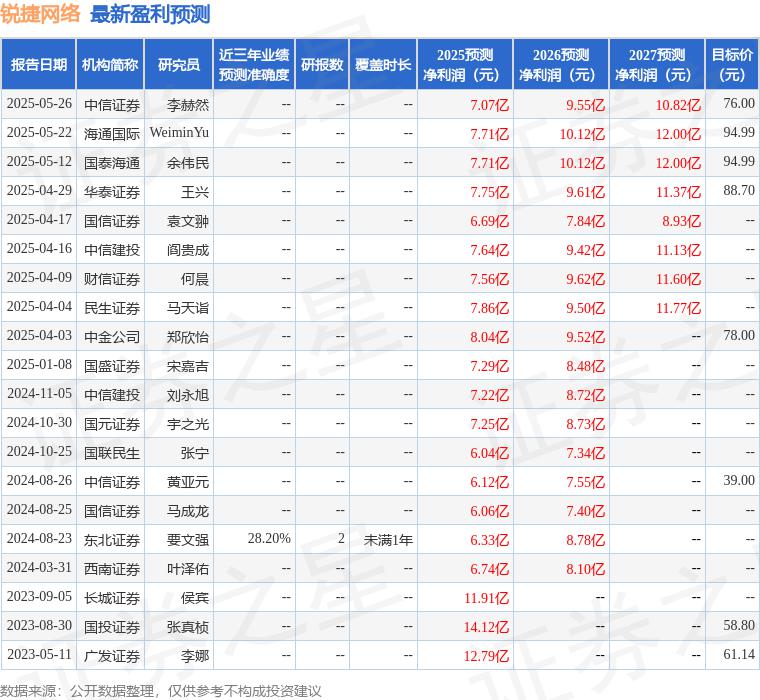Select date cell 2024-11-05
Screen dimensions: 760x700
pyautogui.click(x=39, y=394)
